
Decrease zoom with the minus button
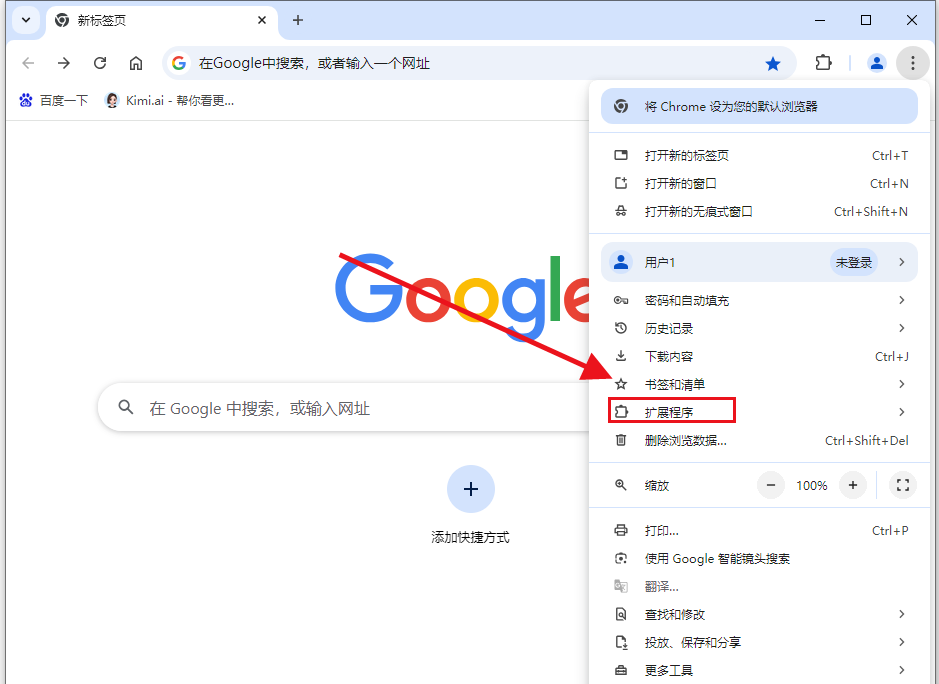point(771,485)
